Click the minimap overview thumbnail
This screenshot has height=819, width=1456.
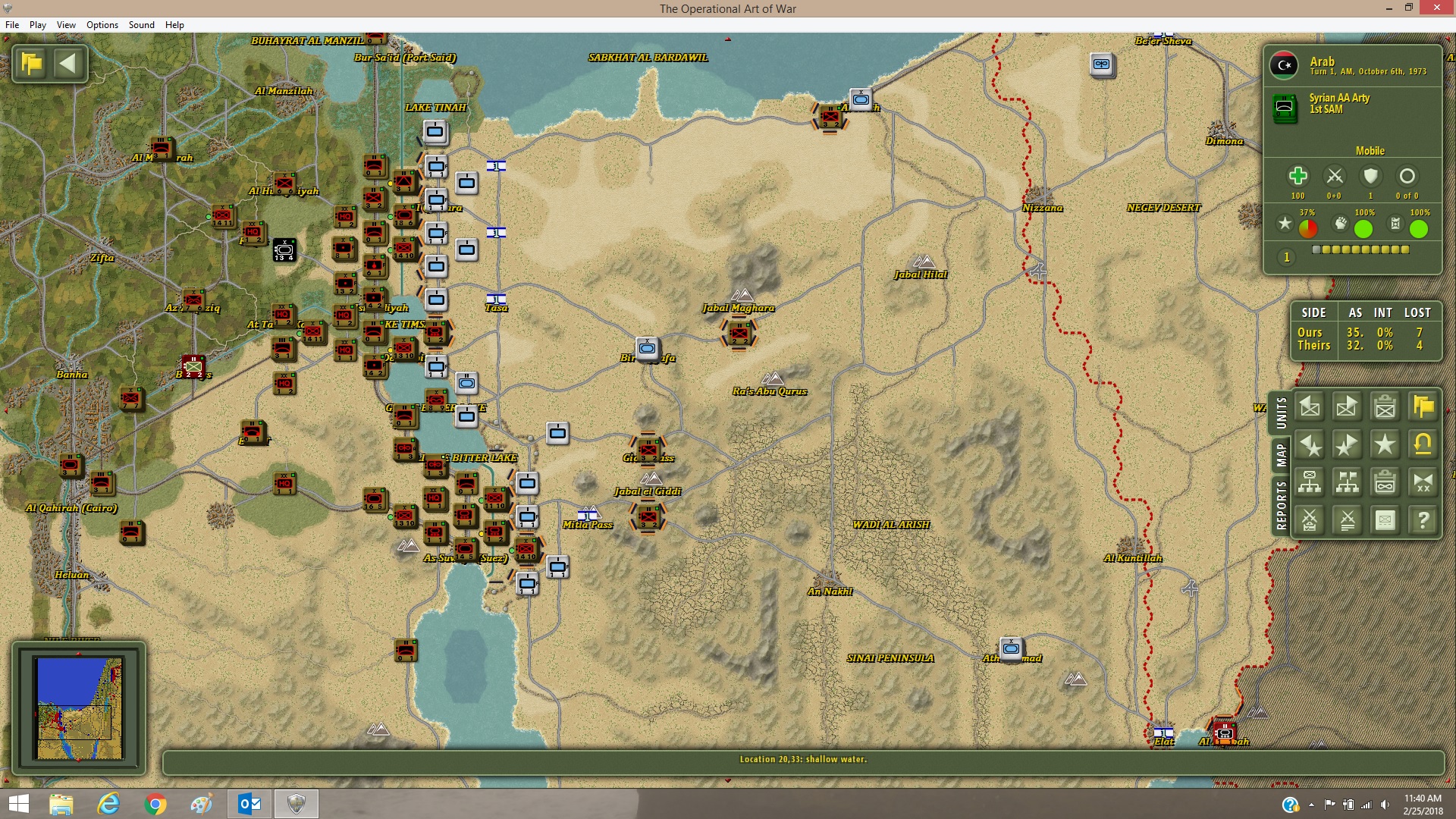(80, 708)
